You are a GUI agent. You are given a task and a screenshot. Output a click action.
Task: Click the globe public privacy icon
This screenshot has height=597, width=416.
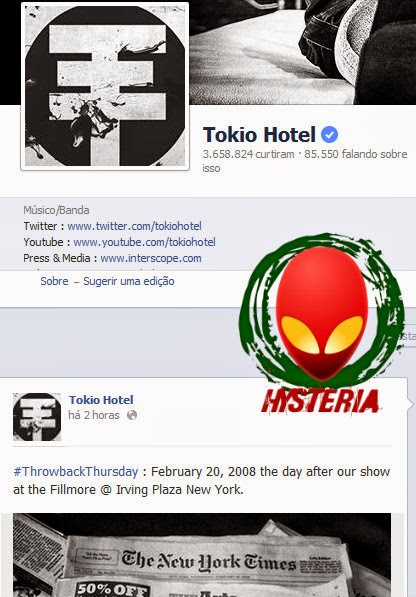pos(132,415)
